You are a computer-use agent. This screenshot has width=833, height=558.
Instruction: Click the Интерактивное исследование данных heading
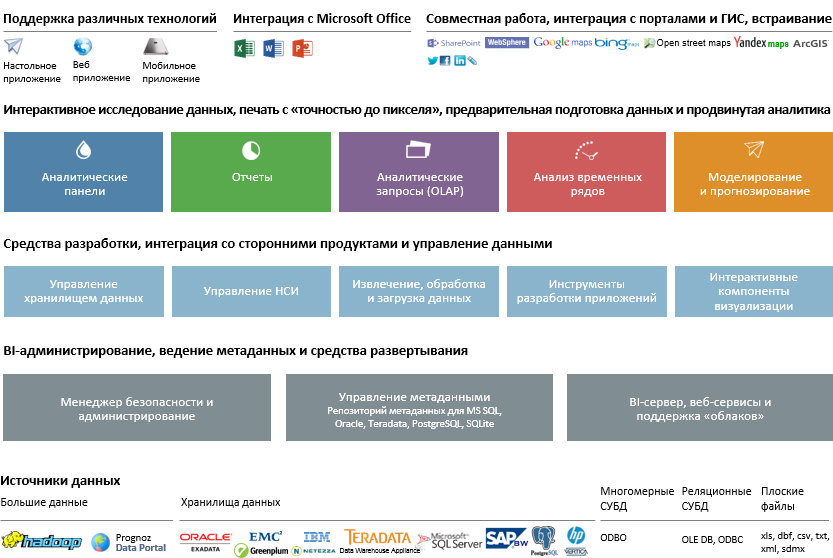tap(416, 110)
